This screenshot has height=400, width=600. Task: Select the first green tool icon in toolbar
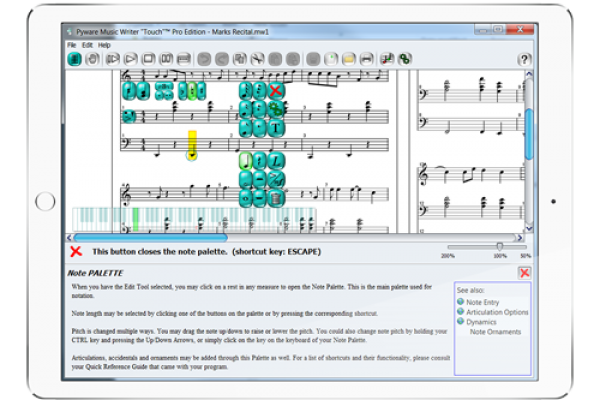(x=74, y=60)
